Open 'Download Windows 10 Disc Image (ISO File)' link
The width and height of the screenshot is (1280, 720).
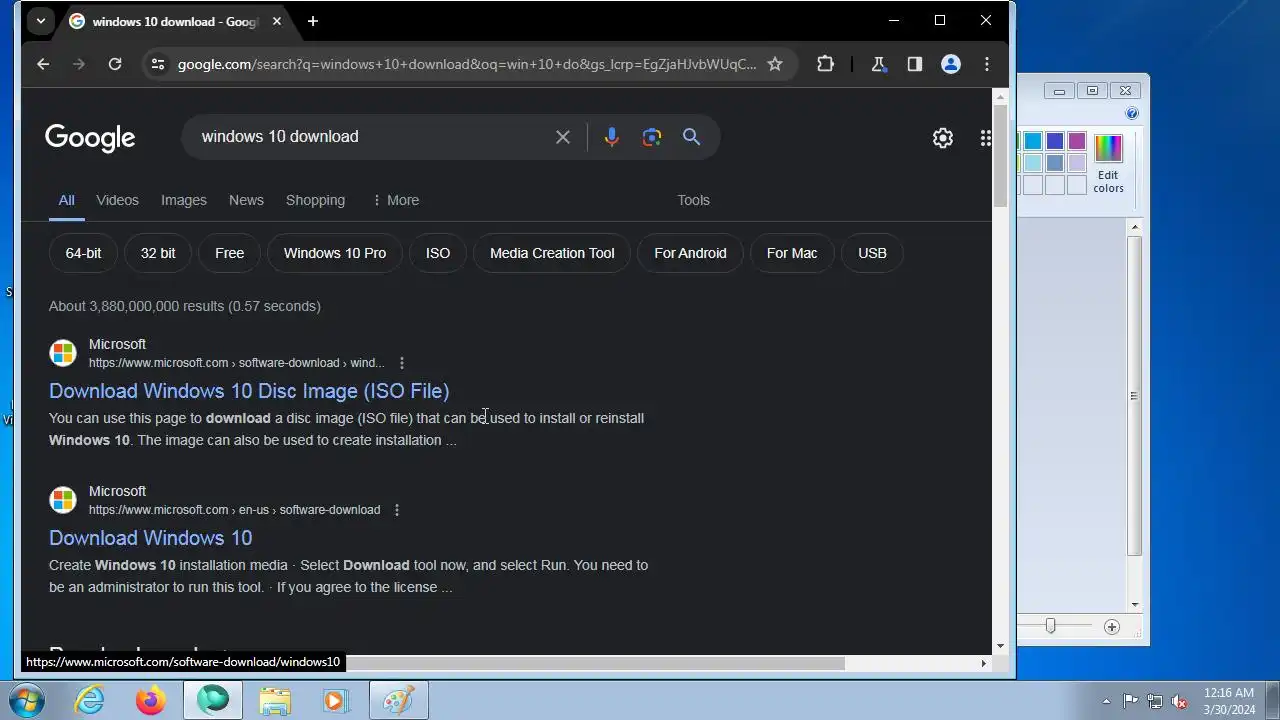(249, 391)
